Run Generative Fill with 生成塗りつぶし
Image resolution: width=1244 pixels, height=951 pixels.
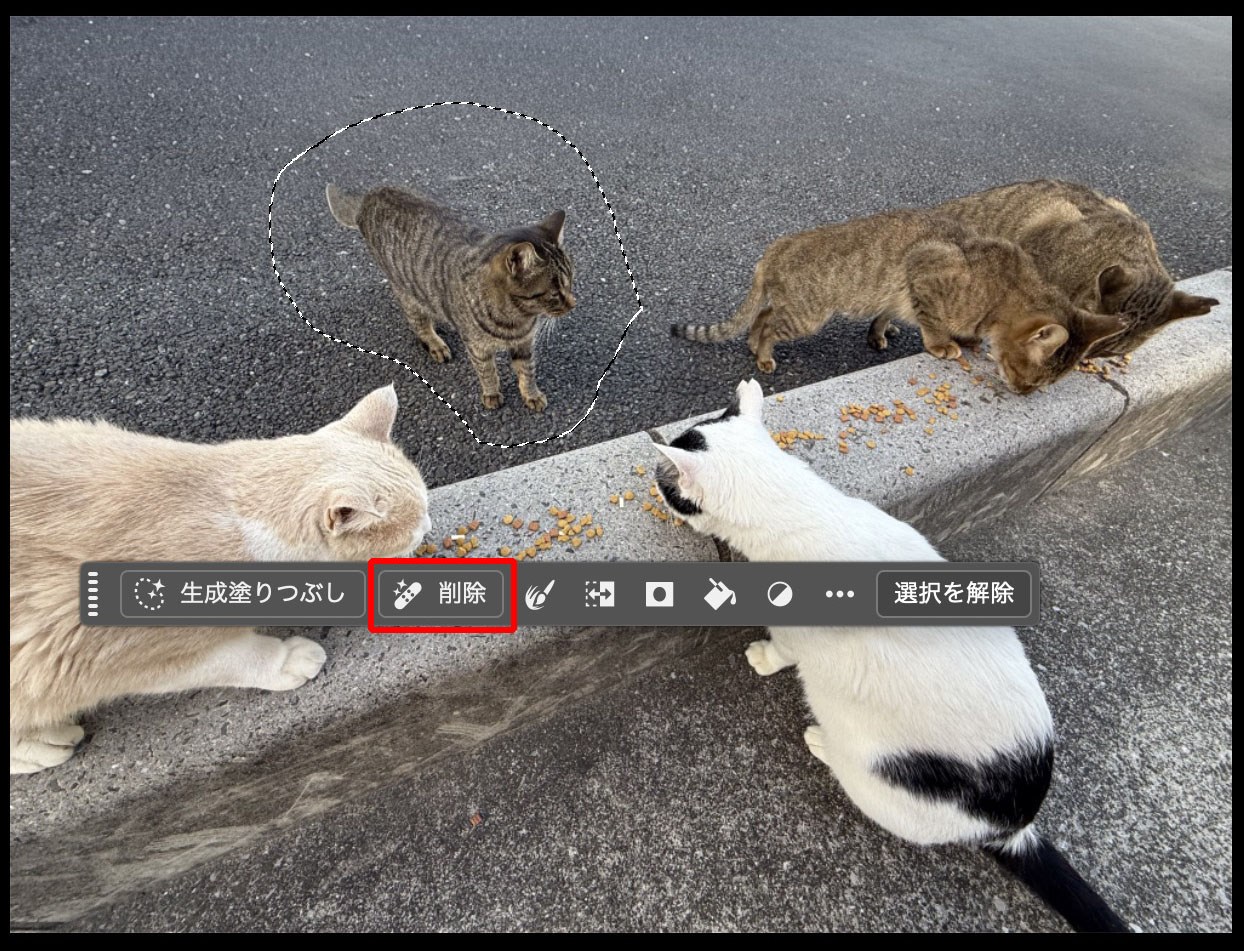[243, 592]
